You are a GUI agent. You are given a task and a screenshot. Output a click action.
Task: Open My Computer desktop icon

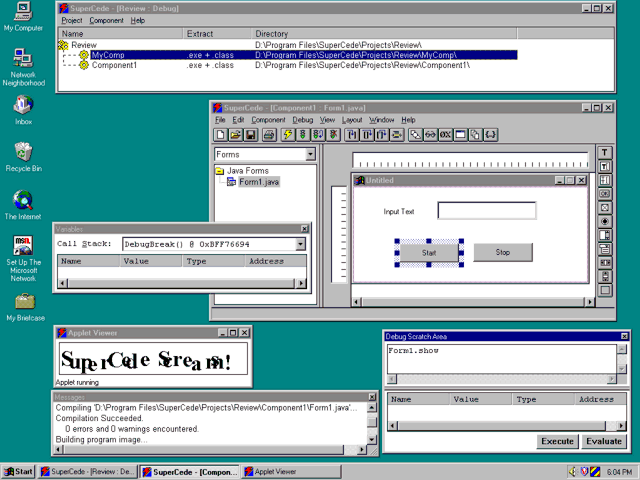point(23,17)
